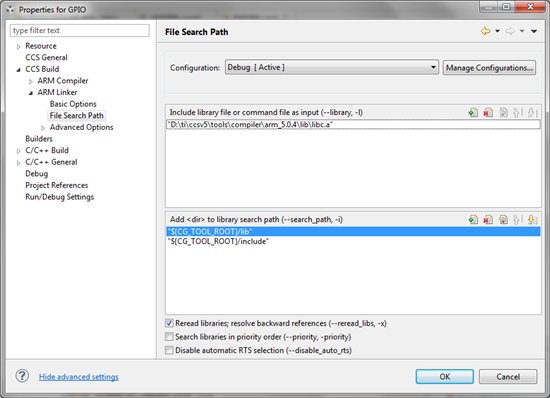Click the C/C++ Build tree label
The height and width of the screenshot is (398, 550).
tap(47, 150)
